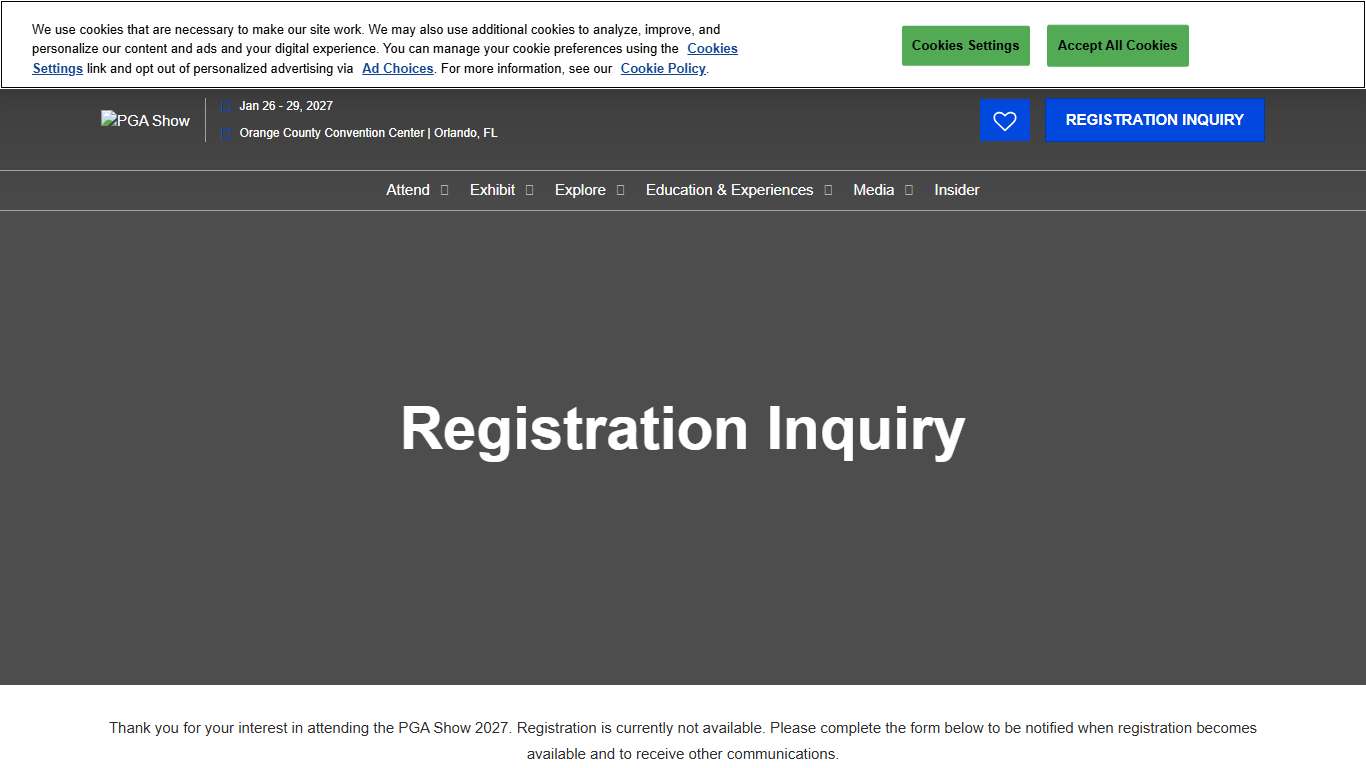Click the PGA Show logo
This screenshot has height=768, width=1366.
click(145, 120)
